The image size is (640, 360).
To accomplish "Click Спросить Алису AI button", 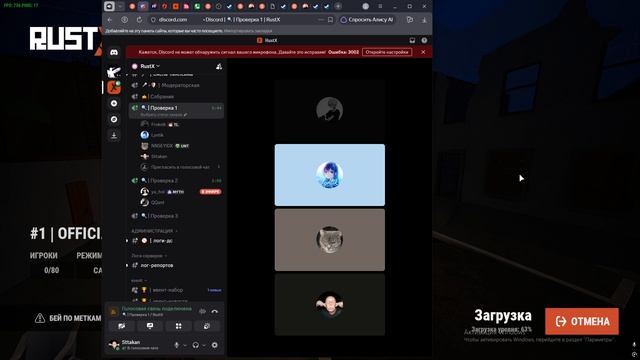I will coord(367,20).
